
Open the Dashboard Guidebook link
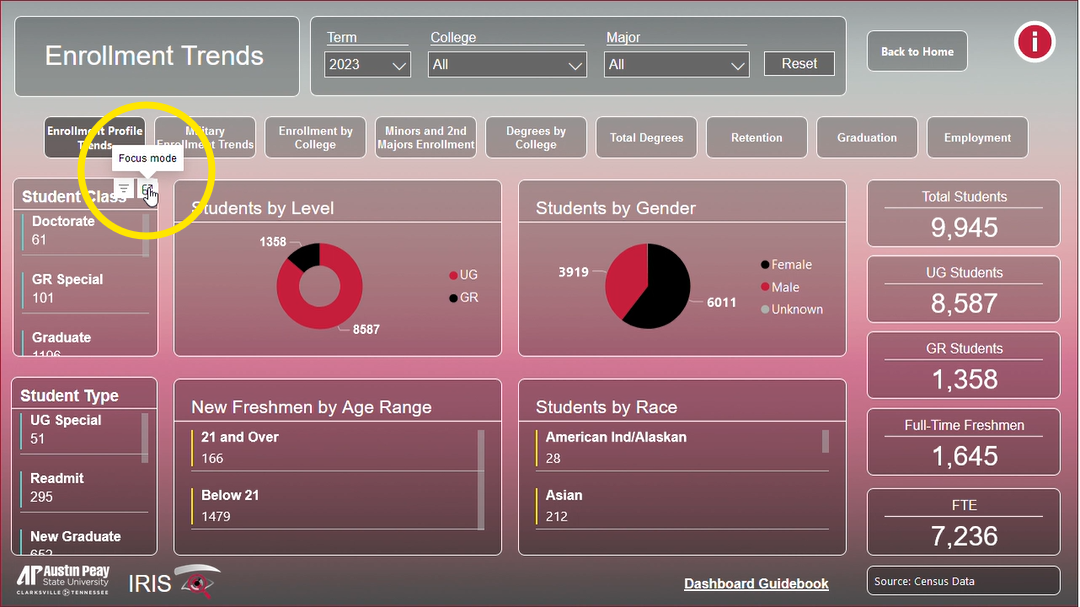(x=756, y=584)
